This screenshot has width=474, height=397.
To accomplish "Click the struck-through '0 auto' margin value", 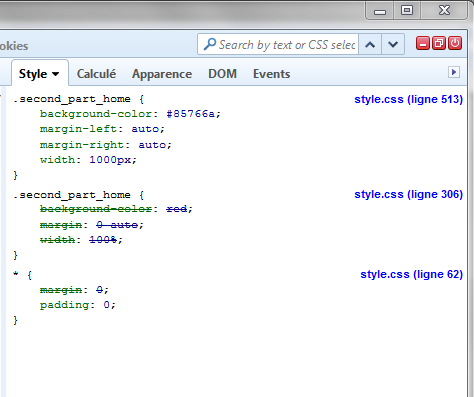I will [117, 225].
